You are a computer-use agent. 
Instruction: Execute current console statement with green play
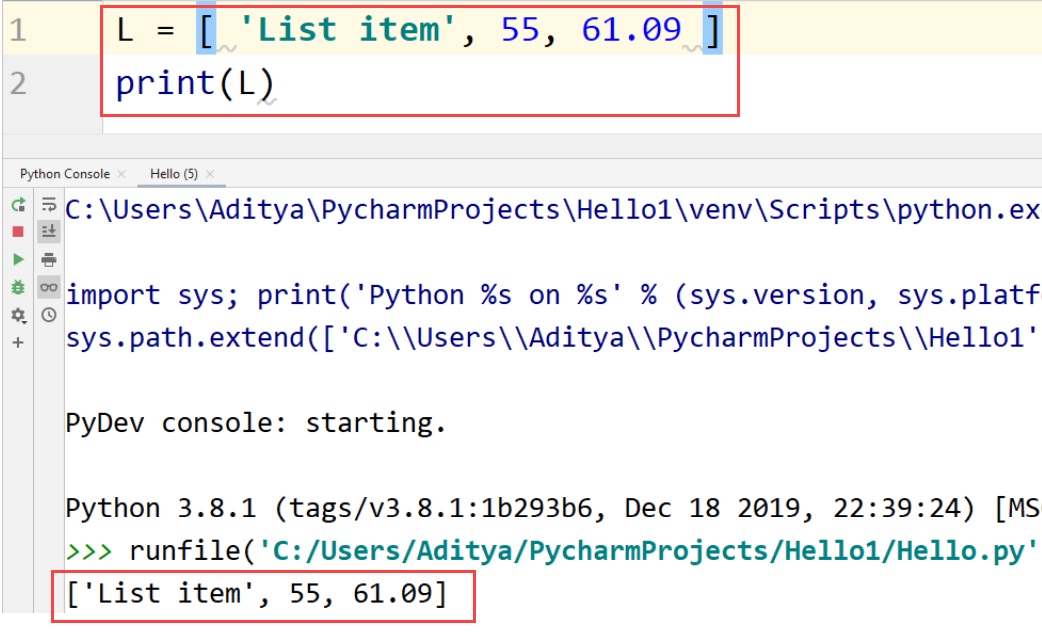point(18,260)
